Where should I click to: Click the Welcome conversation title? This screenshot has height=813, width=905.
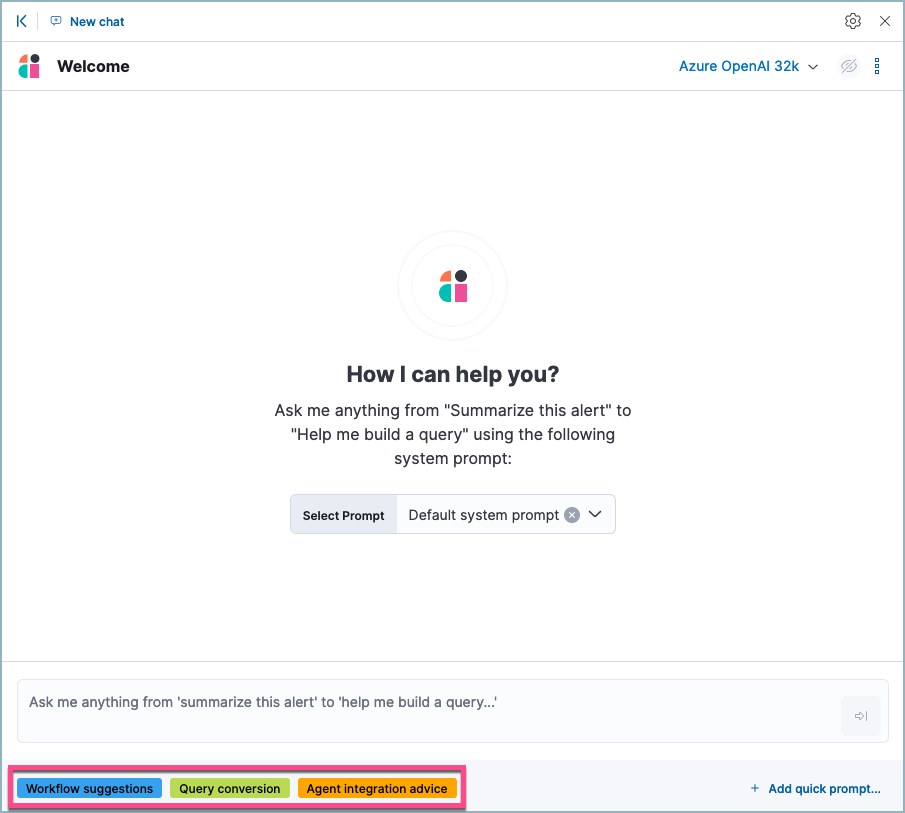tap(93, 67)
